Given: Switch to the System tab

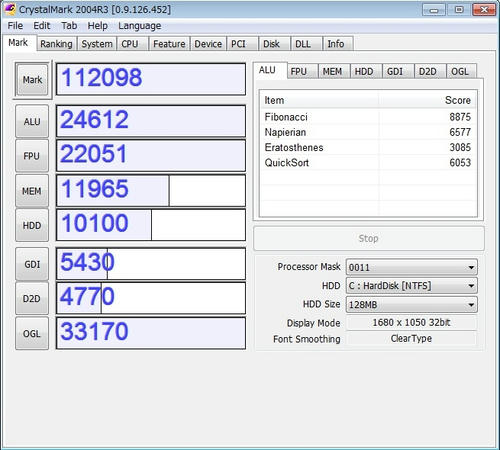Looking at the screenshot, I should tap(97, 44).
